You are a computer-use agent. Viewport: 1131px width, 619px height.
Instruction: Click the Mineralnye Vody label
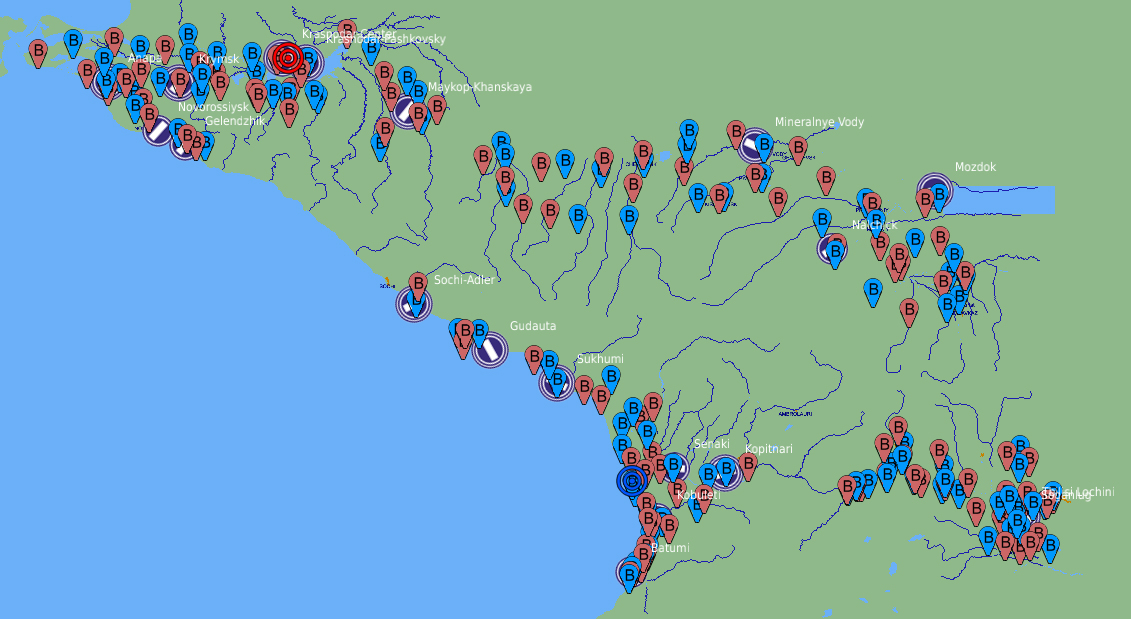819,123
